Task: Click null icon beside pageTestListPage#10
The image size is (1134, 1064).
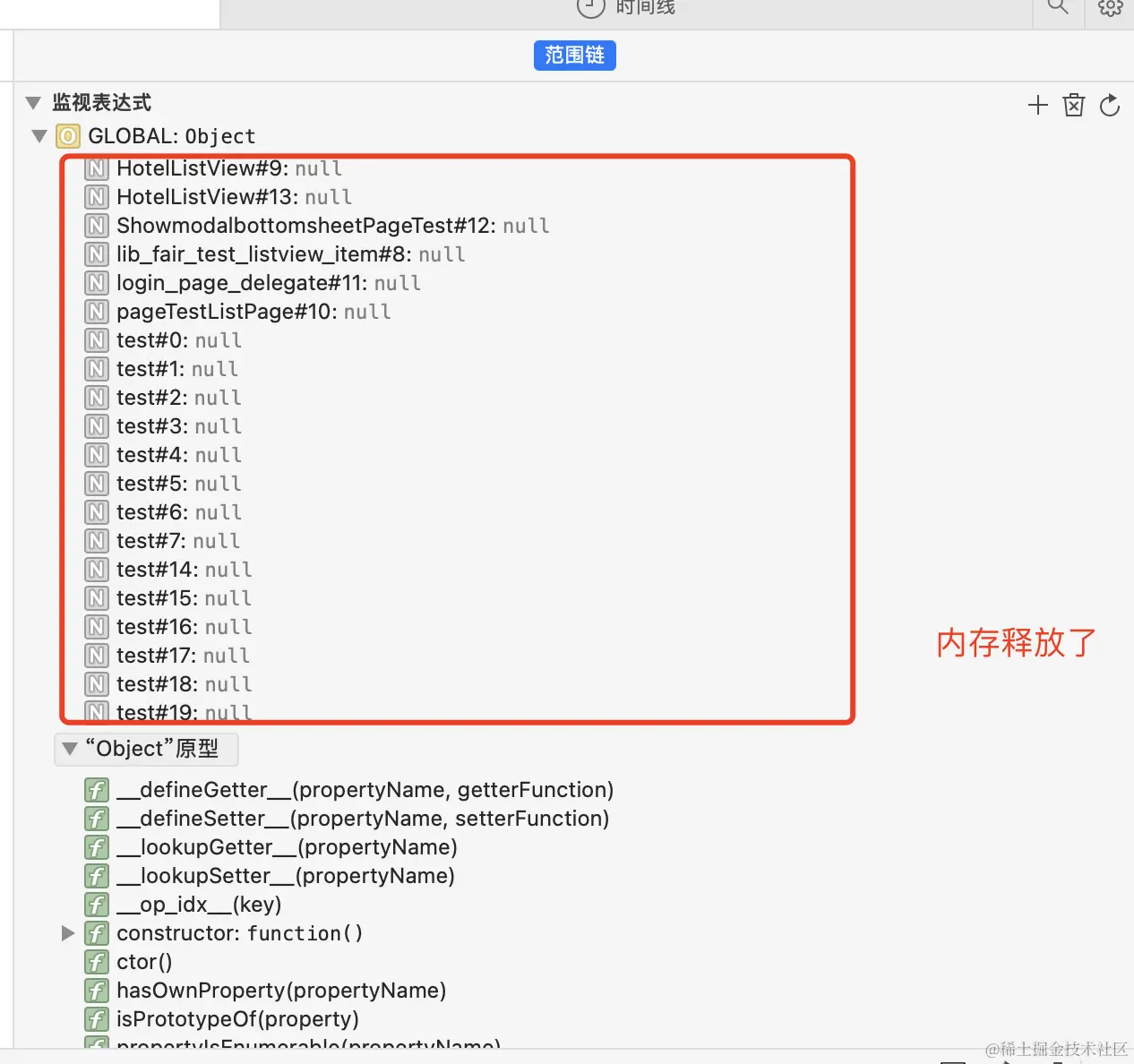Action: tap(97, 312)
